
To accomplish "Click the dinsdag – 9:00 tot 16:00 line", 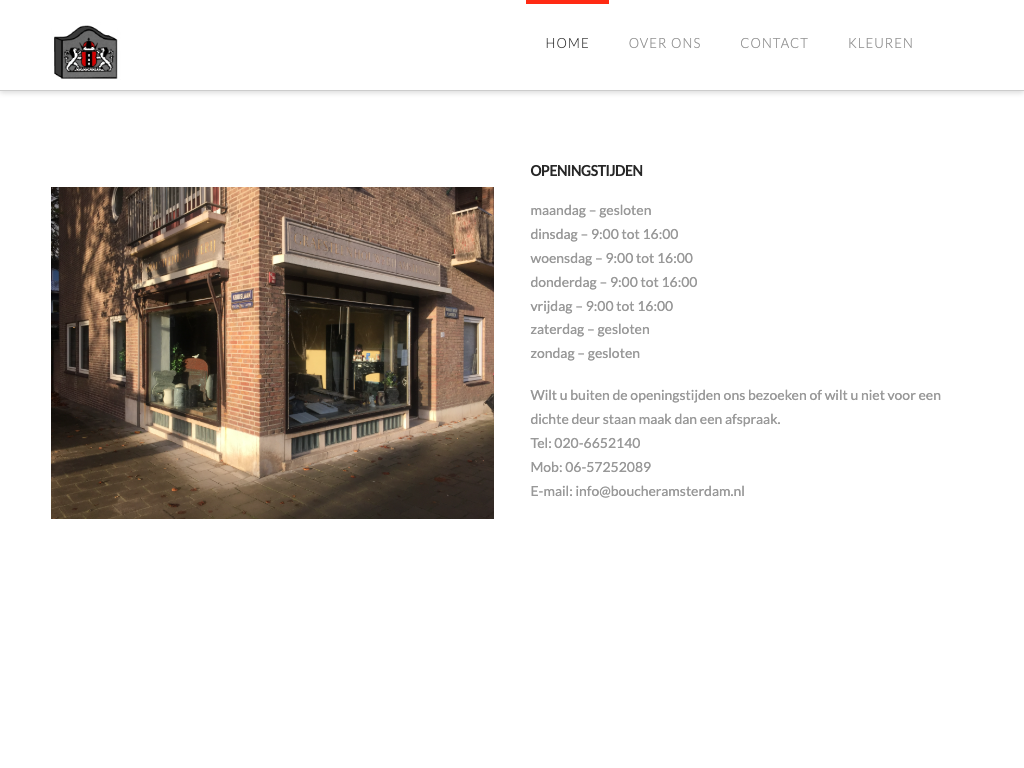I will point(604,234).
